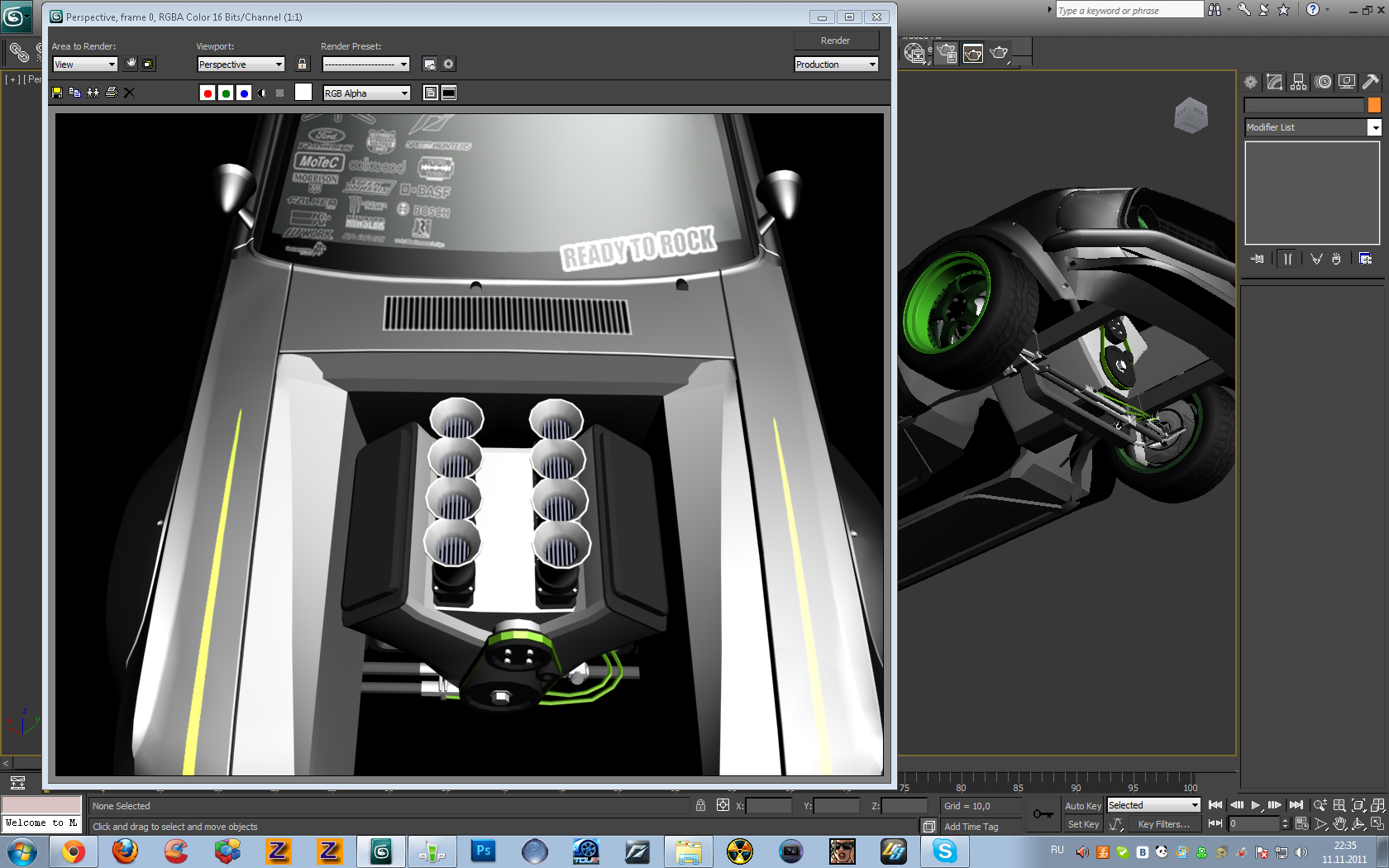Toggle the red channel display

[208, 93]
